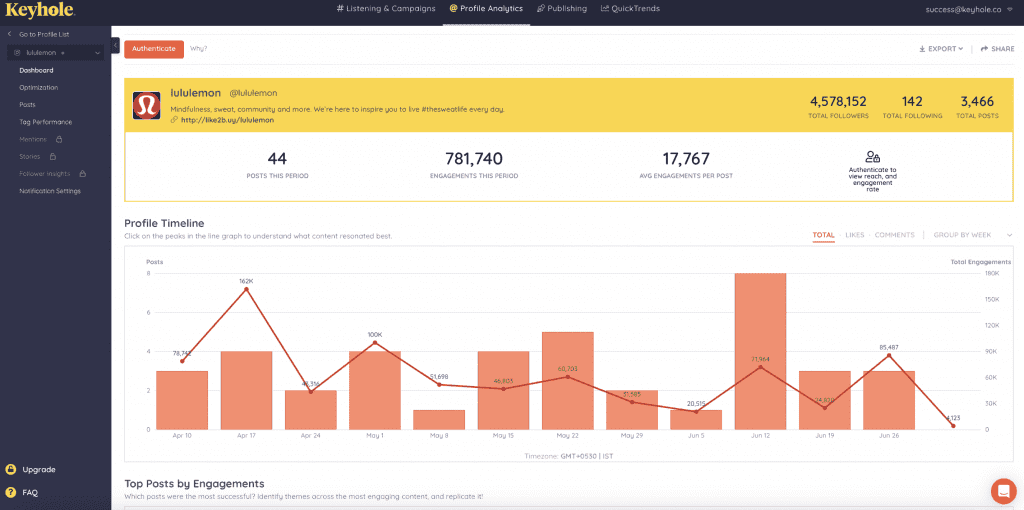Image resolution: width=1024 pixels, height=510 pixels.
Task: Click the @lululemon handle text
Action: [253, 93]
